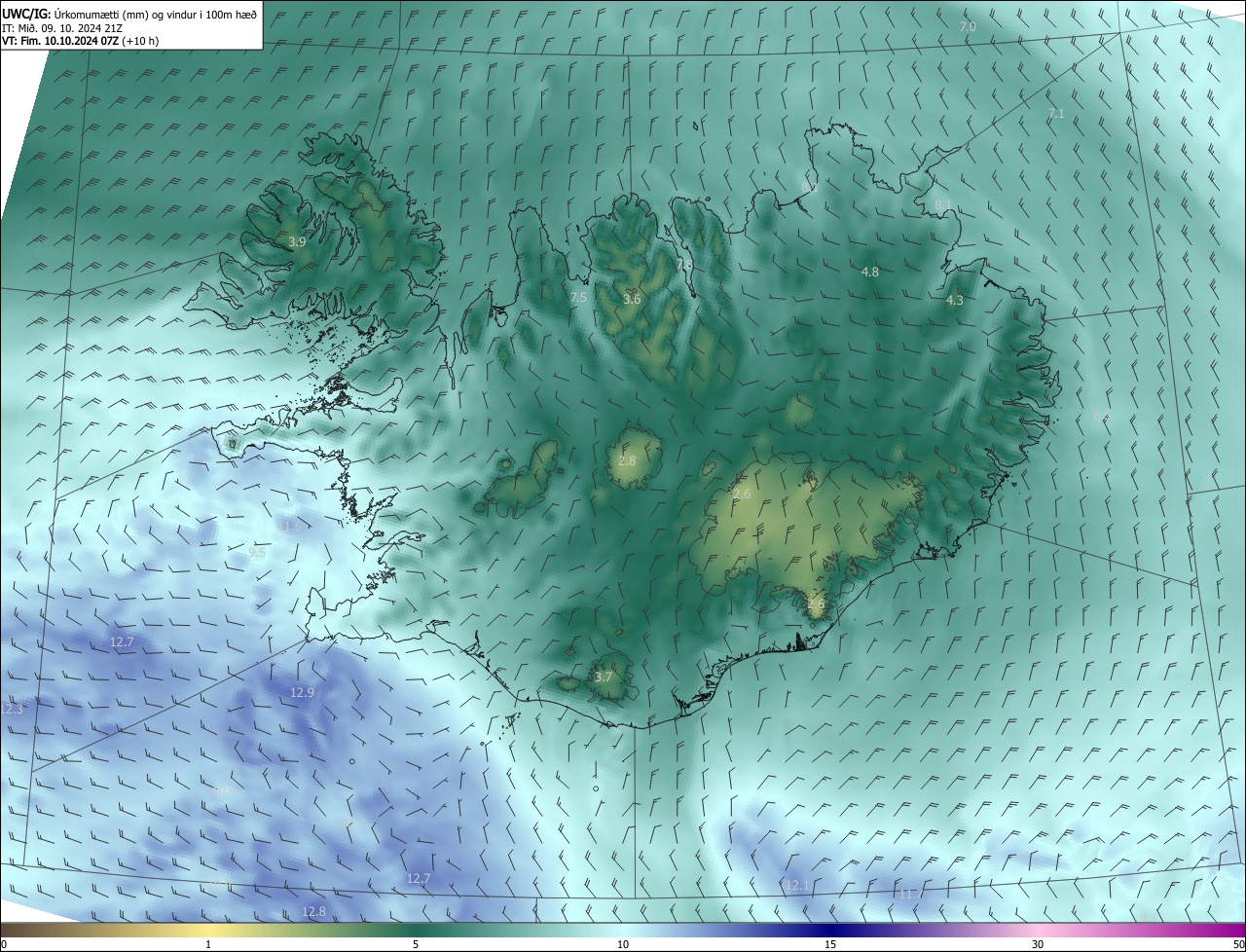Screen dimensions: 1246x952
Task: Click the 2.8 value over the central glacier
Action: click(x=627, y=460)
